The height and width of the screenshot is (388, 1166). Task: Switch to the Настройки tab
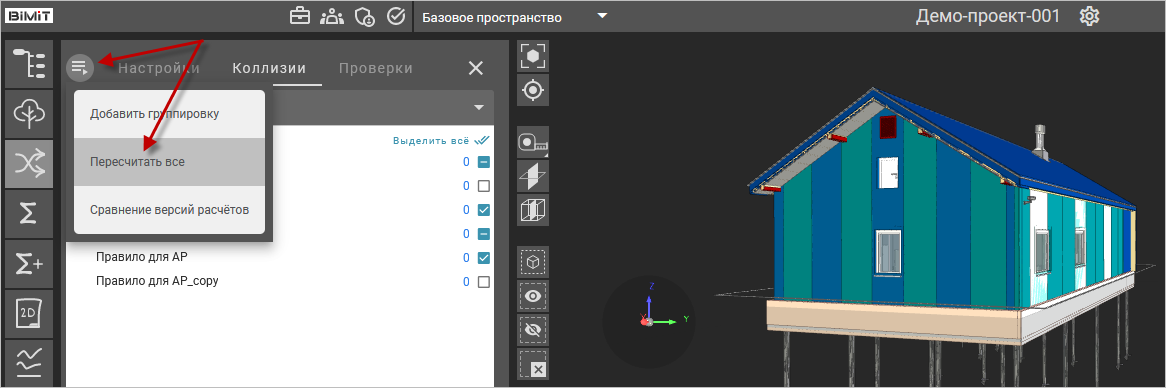(x=159, y=68)
